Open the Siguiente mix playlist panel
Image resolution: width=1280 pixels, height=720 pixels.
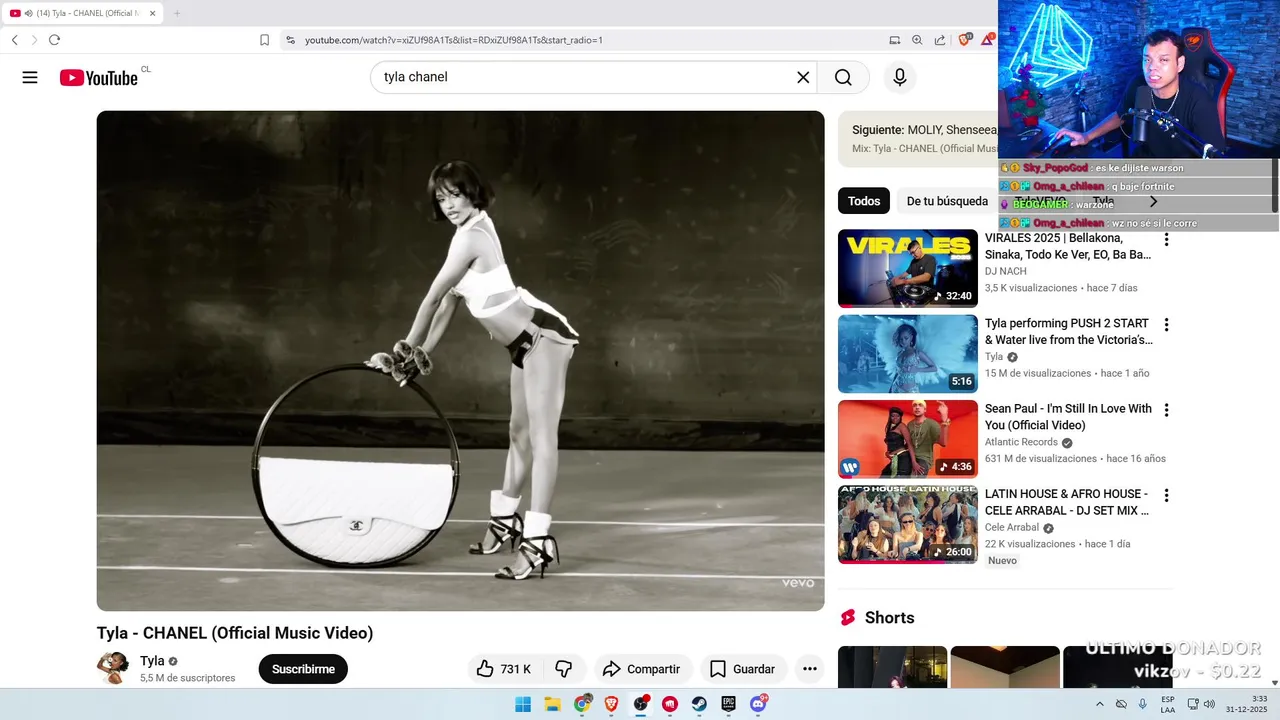[918, 139]
